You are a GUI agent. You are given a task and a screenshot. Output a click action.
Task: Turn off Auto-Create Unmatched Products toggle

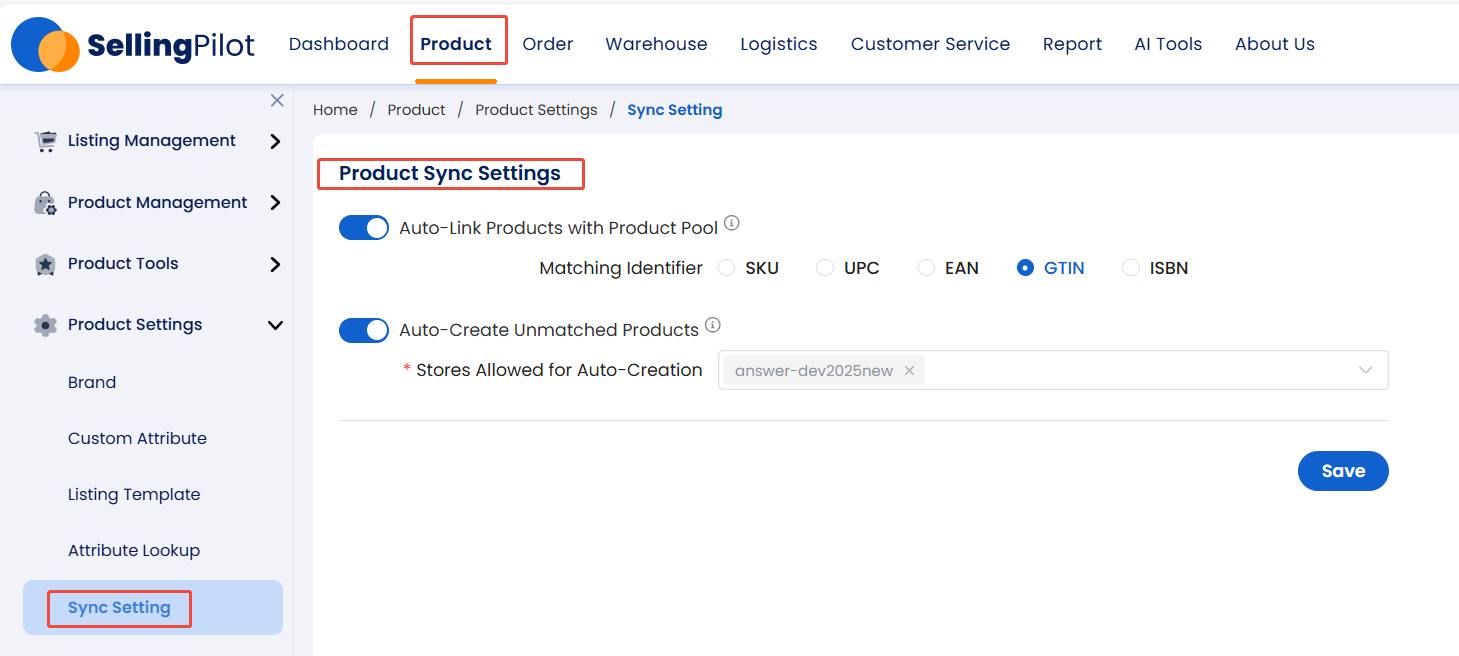click(x=364, y=330)
